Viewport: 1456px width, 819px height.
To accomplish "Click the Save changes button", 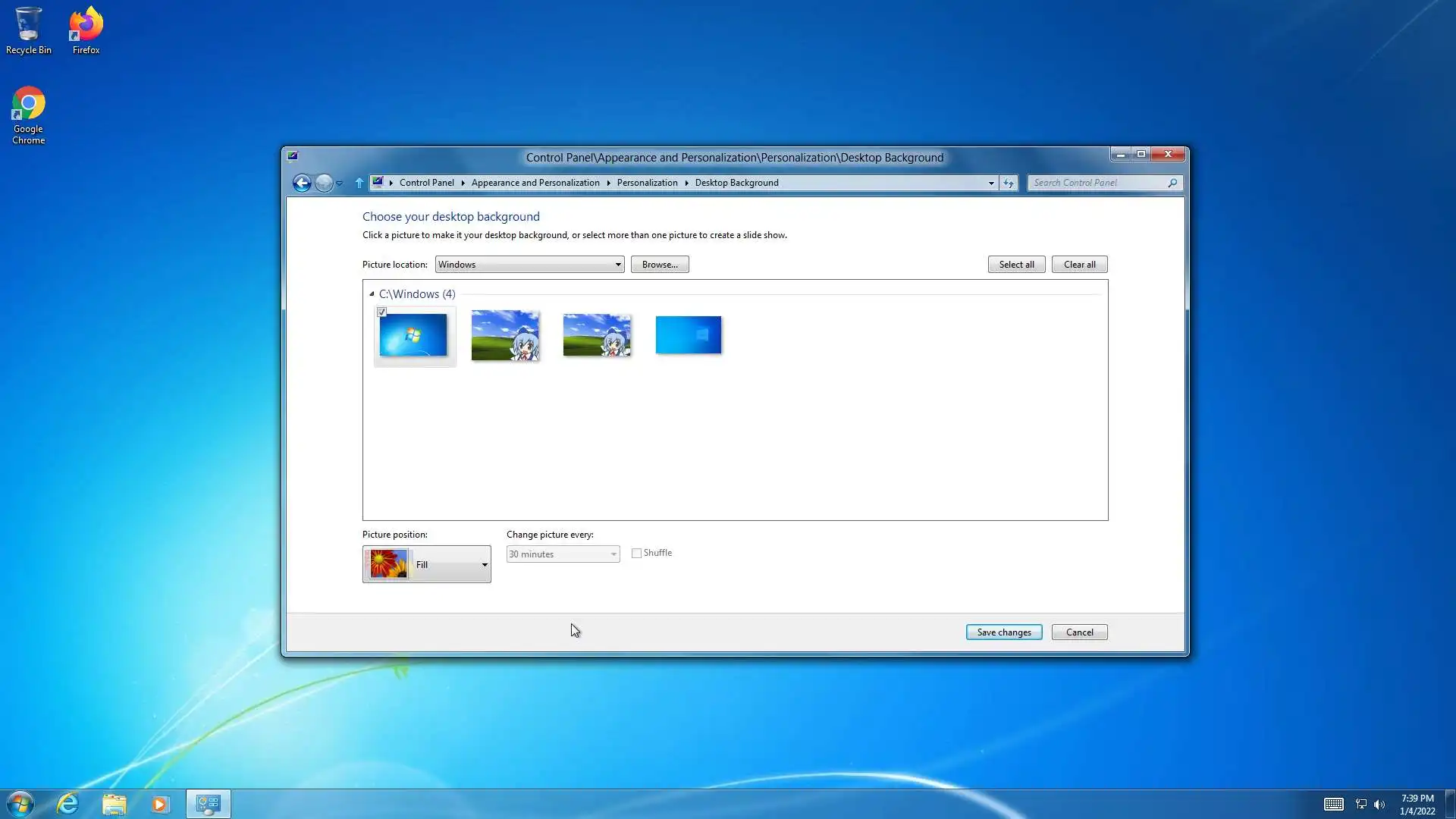I will pyautogui.click(x=1003, y=632).
